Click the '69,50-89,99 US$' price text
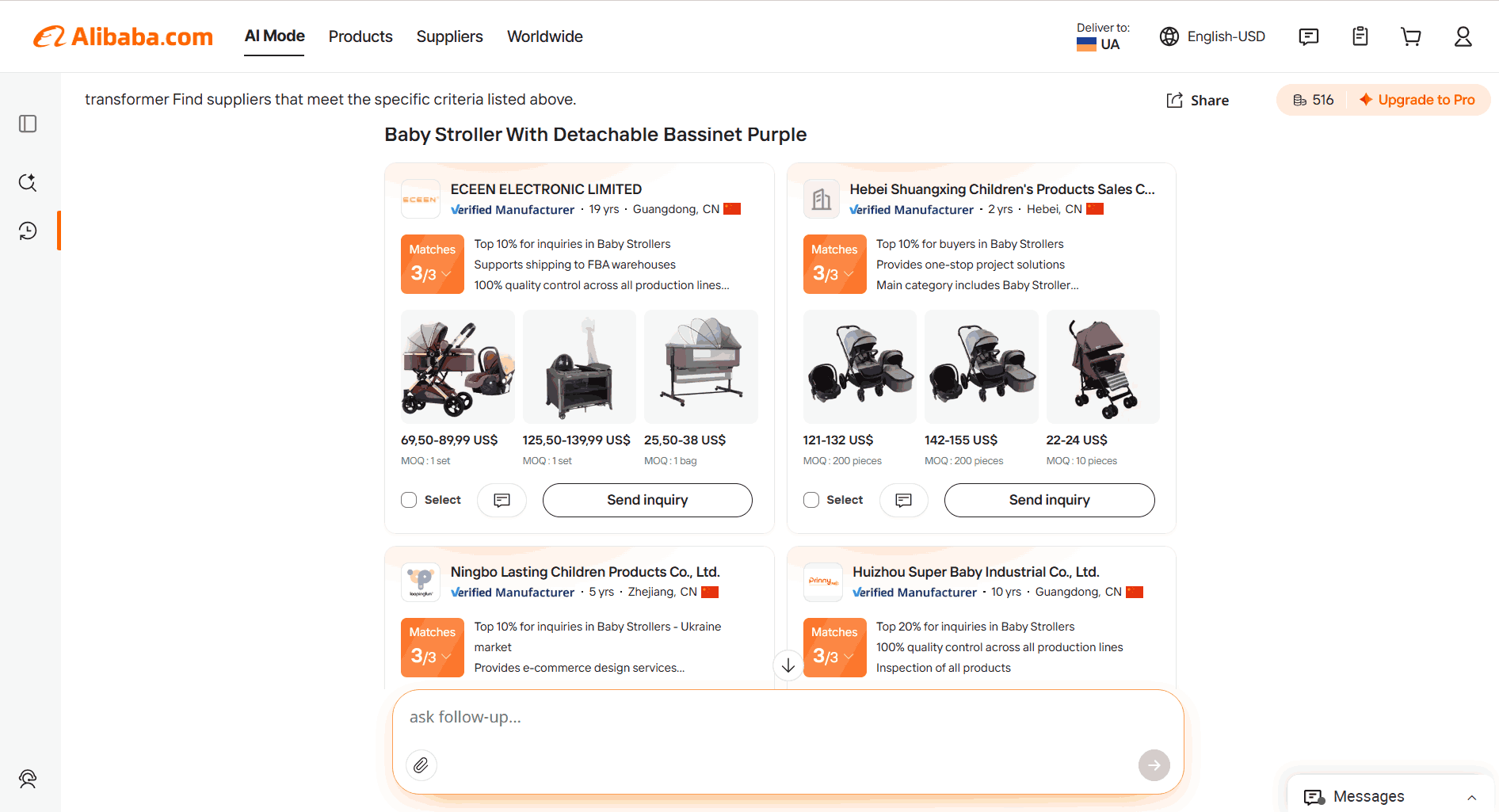The height and width of the screenshot is (812, 1499). pyautogui.click(x=449, y=440)
